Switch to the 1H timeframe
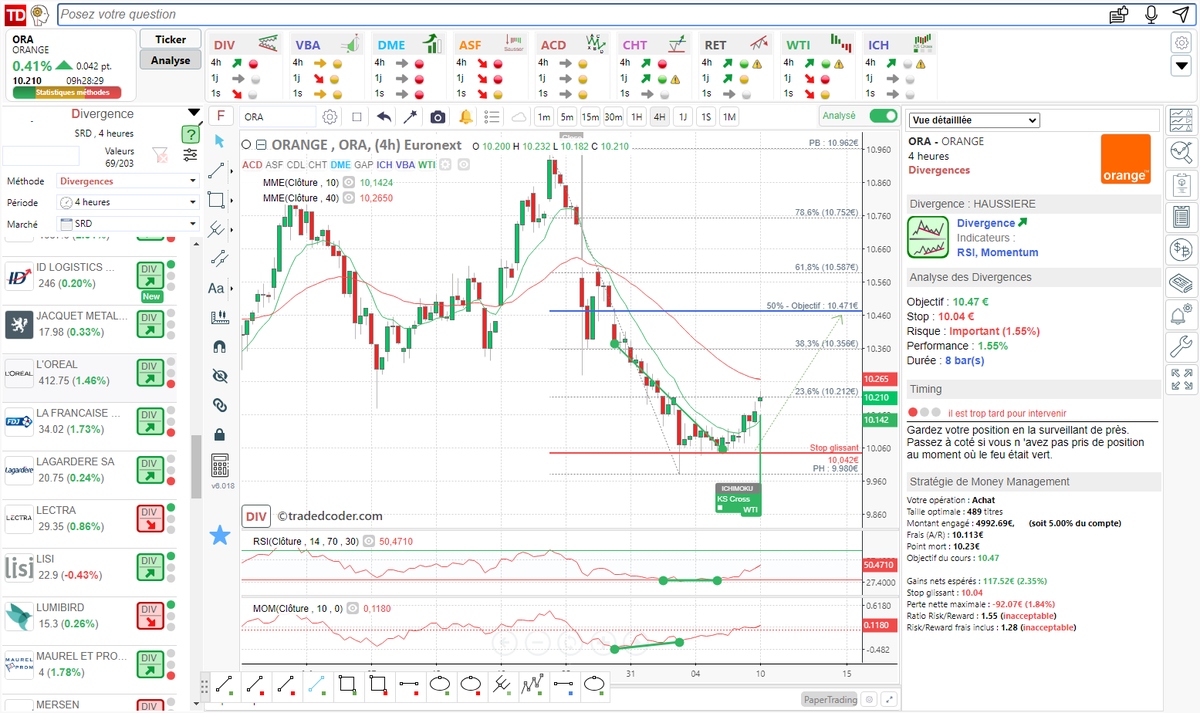Viewport: 1200px width, 713px height. [636, 116]
